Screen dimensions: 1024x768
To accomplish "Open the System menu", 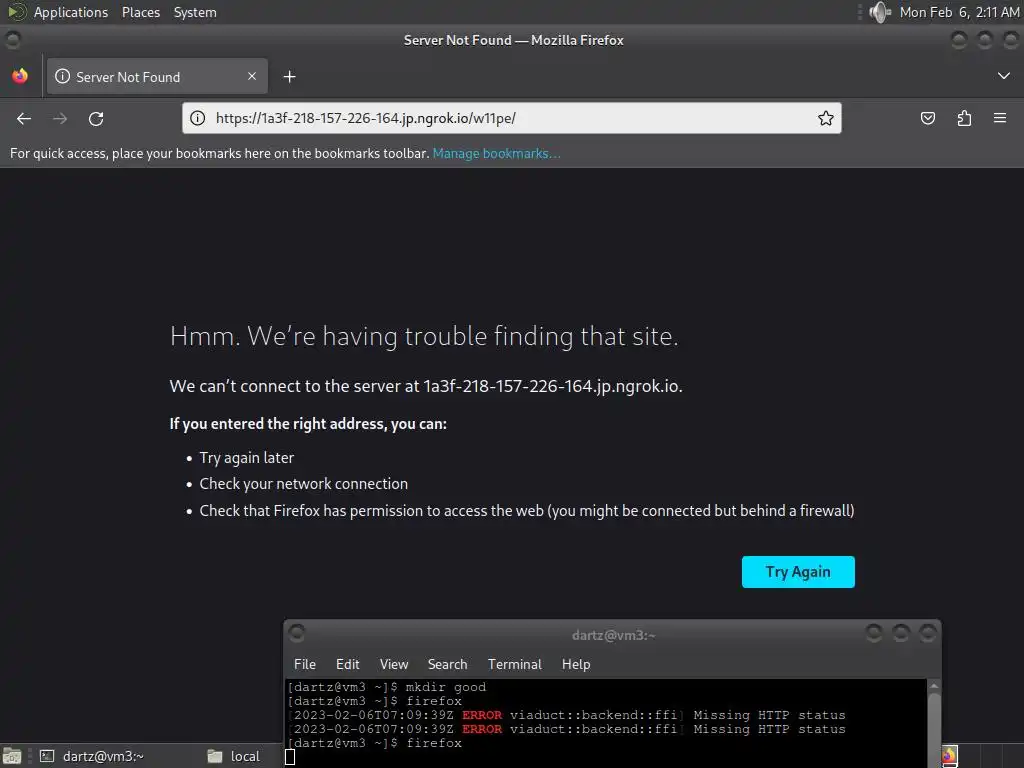I will [195, 12].
